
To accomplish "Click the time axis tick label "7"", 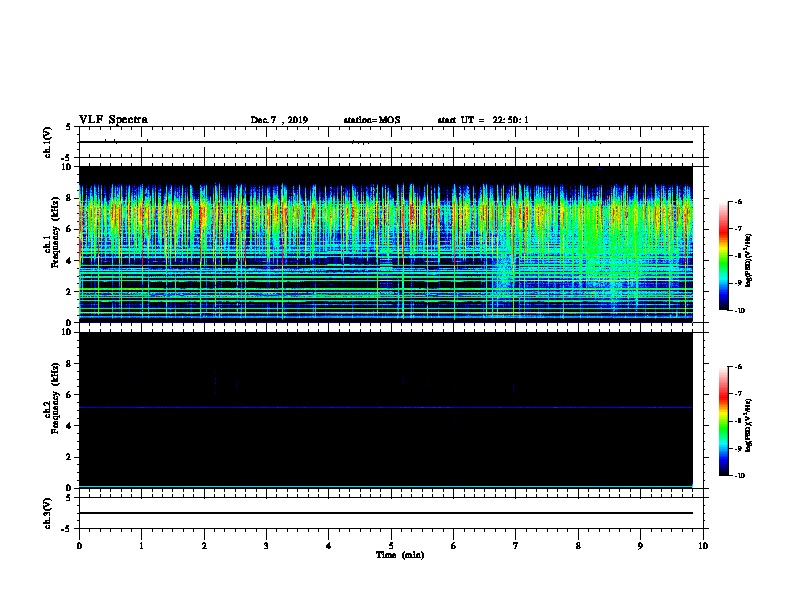I will point(516,546).
